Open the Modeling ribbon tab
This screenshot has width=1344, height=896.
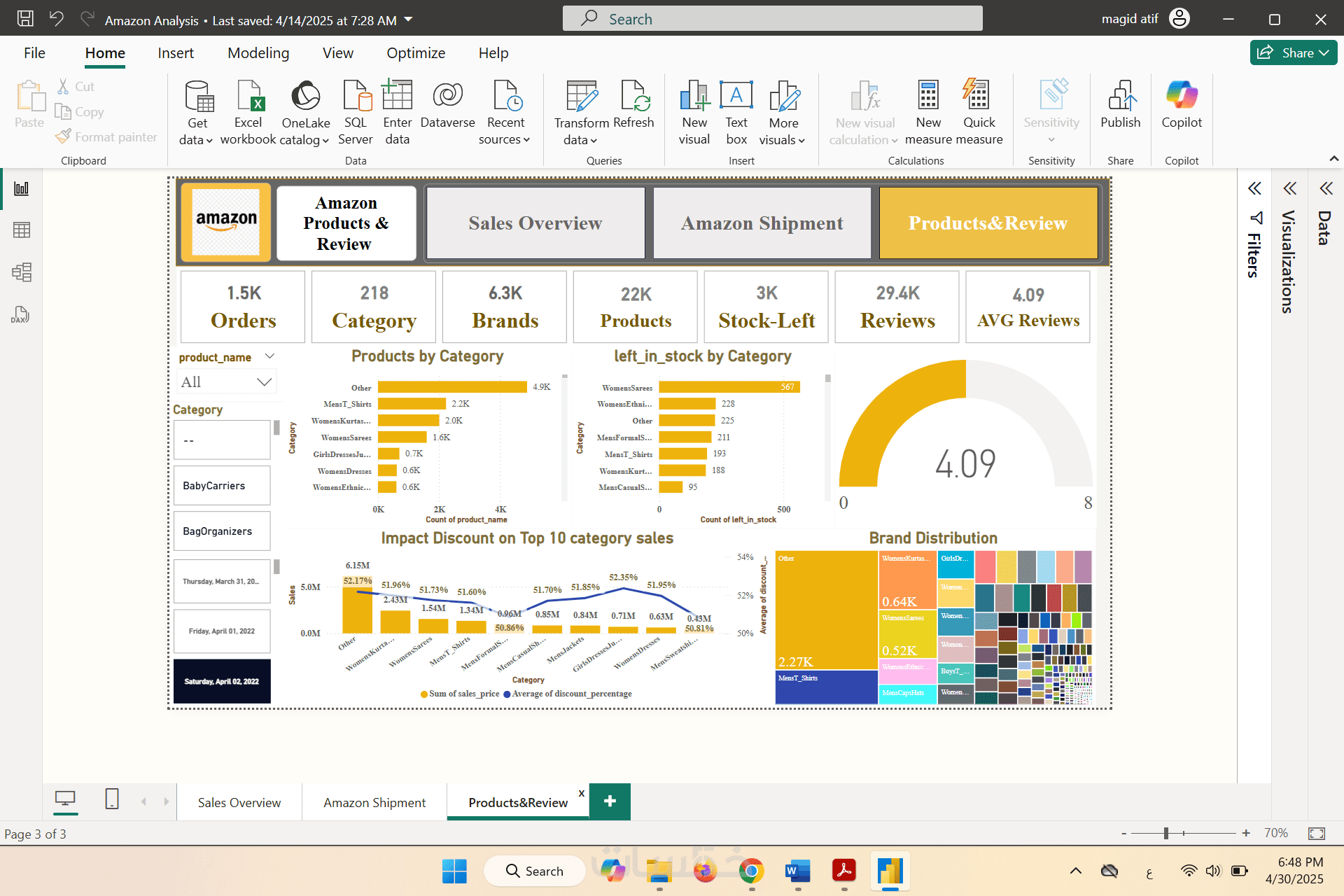click(x=258, y=53)
